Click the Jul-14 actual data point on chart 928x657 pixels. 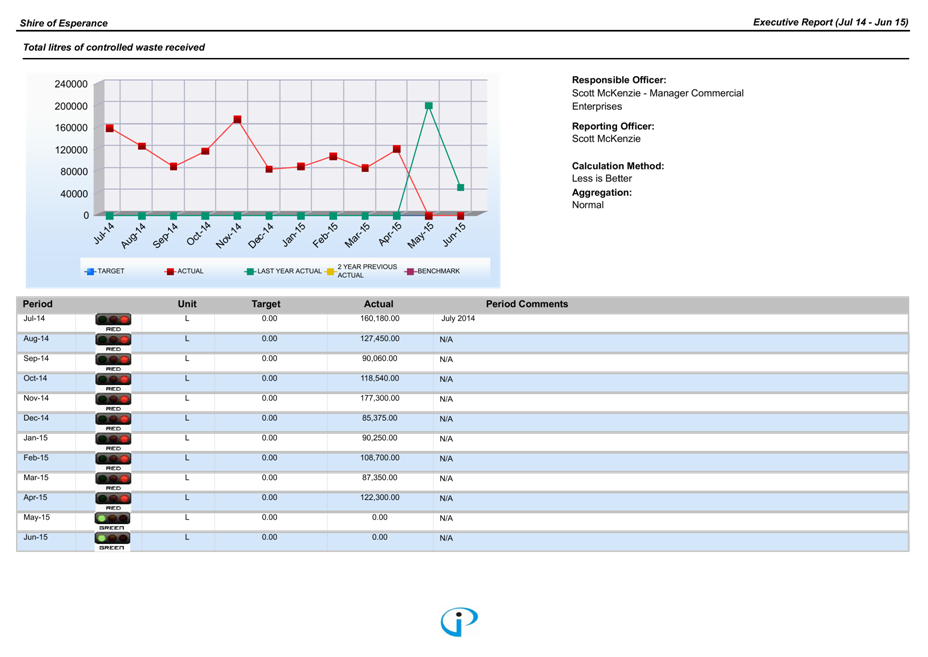tap(109, 128)
